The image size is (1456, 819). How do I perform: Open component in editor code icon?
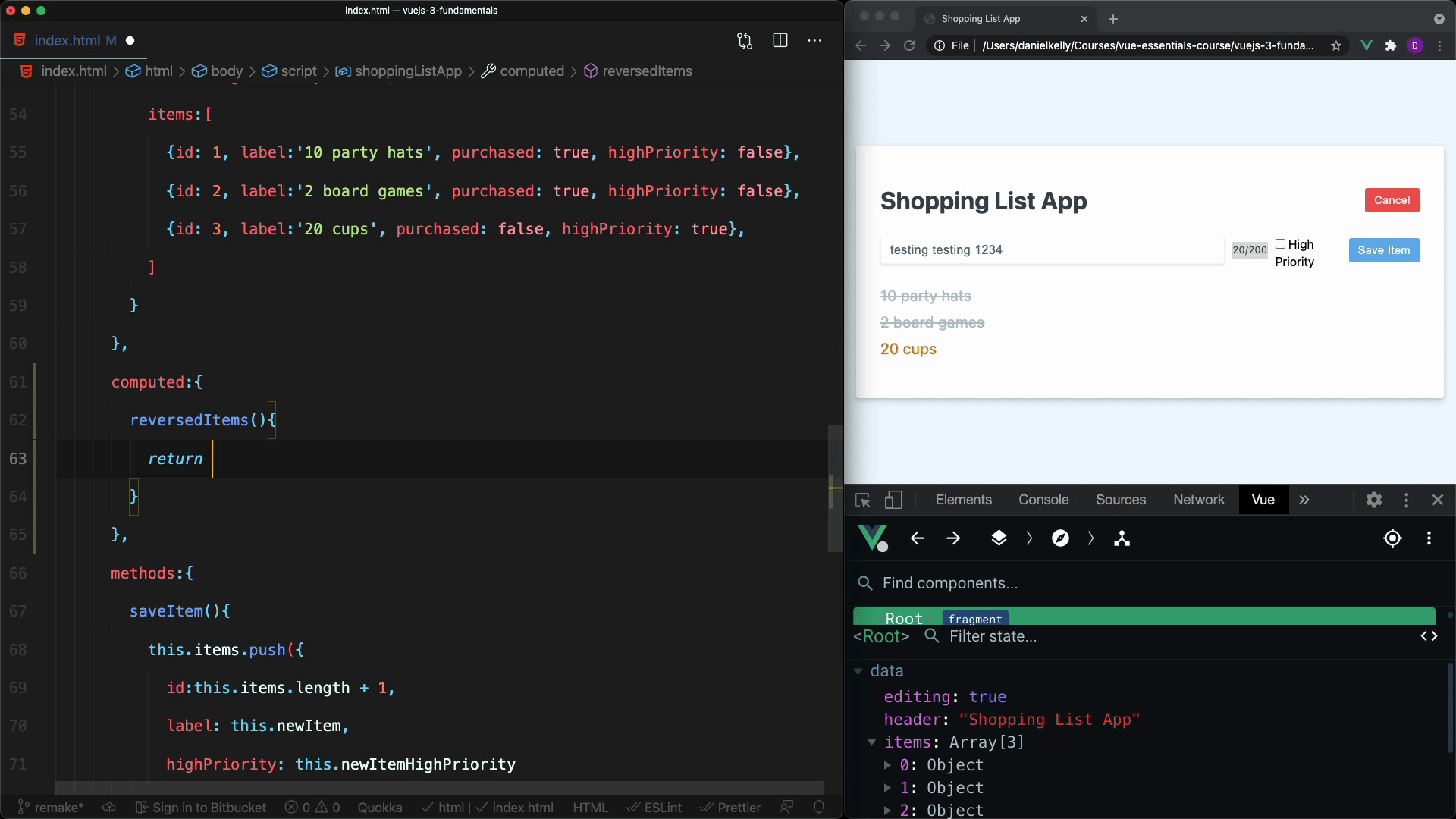(x=1429, y=636)
